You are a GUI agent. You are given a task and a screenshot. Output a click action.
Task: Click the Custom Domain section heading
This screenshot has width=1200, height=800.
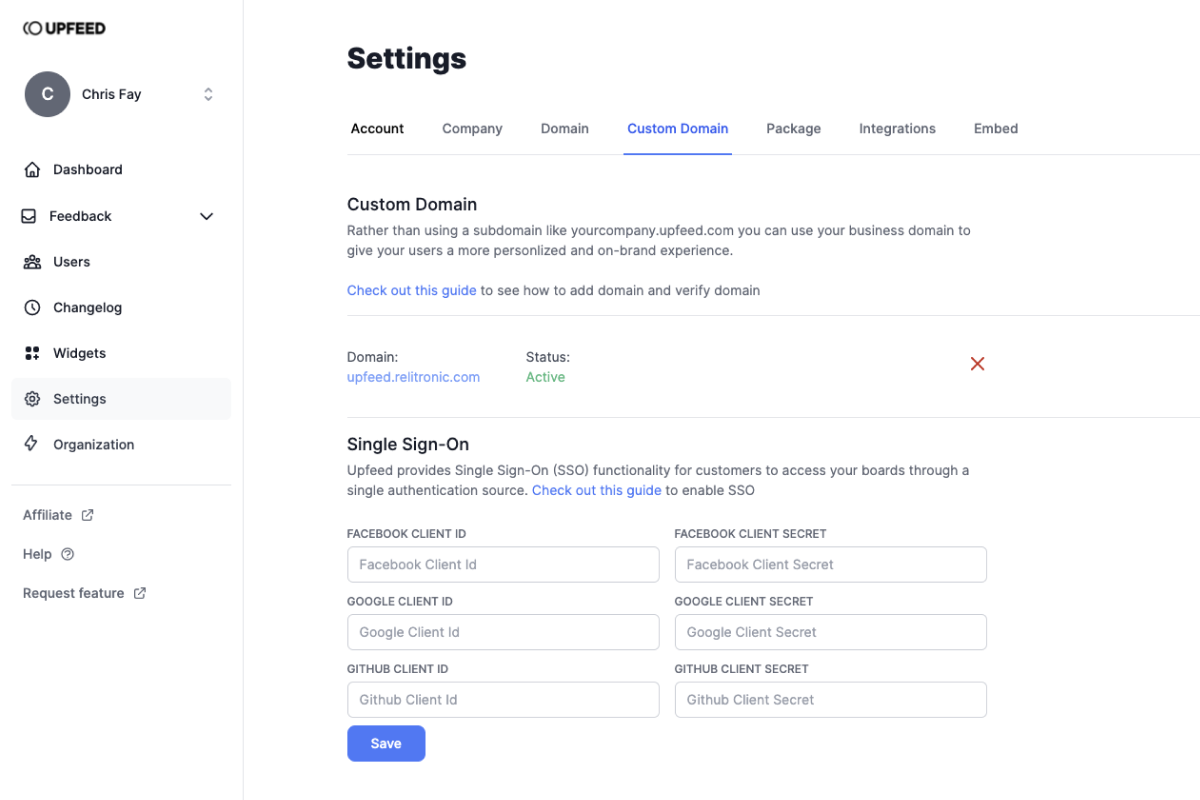point(412,204)
